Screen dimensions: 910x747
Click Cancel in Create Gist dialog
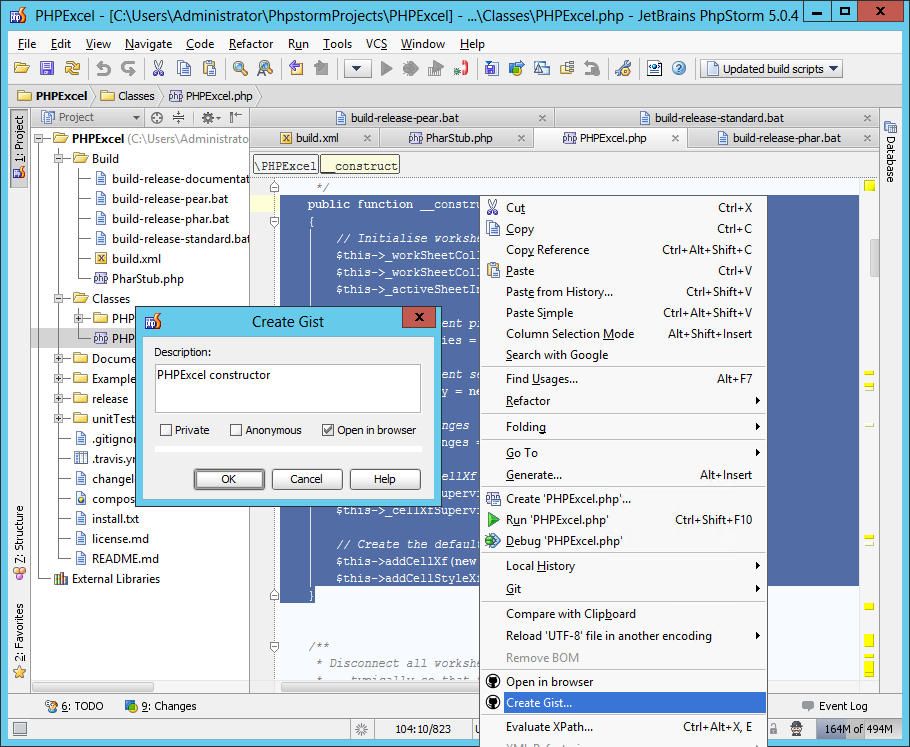pos(306,479)
